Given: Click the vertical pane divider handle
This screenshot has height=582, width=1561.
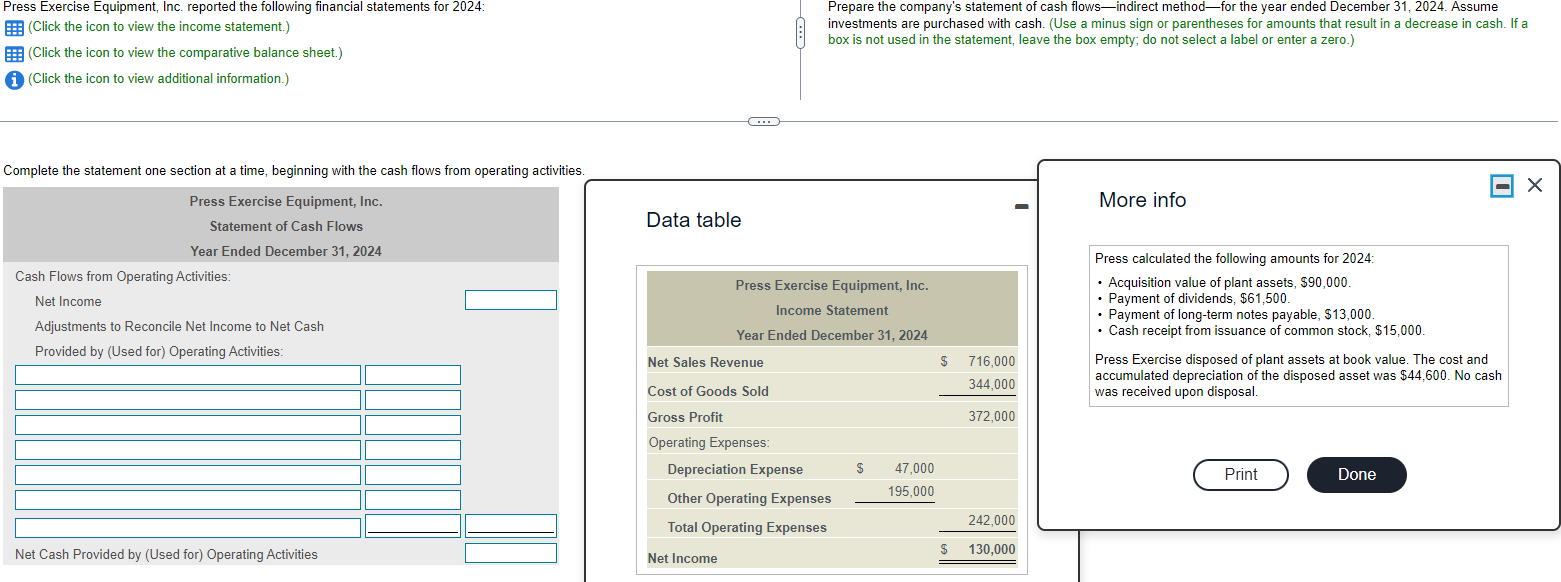Looking at the screenshot, I should point(800,35).
